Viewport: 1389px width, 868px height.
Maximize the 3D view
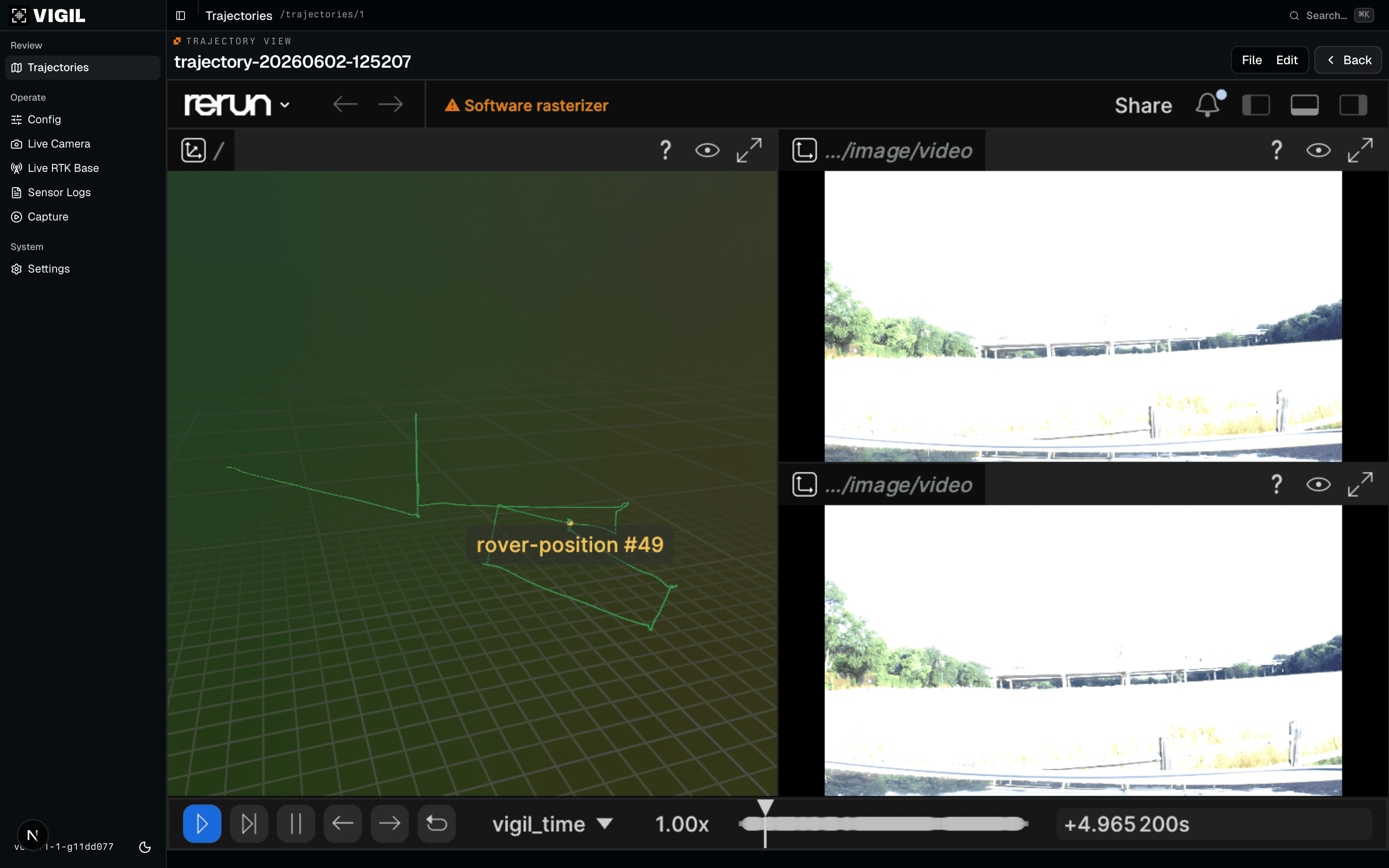click(749, 151)
